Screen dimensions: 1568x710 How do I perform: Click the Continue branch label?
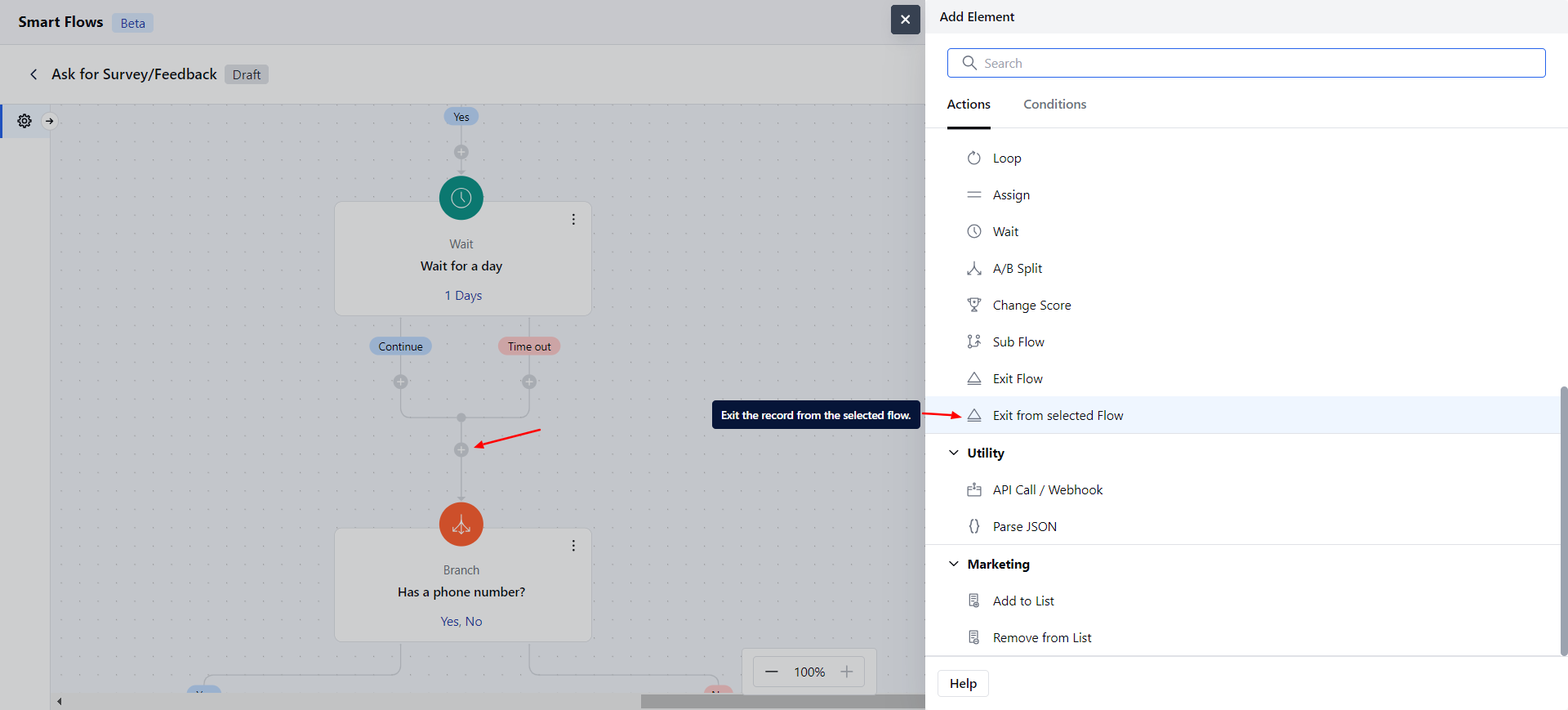[400, 346]
